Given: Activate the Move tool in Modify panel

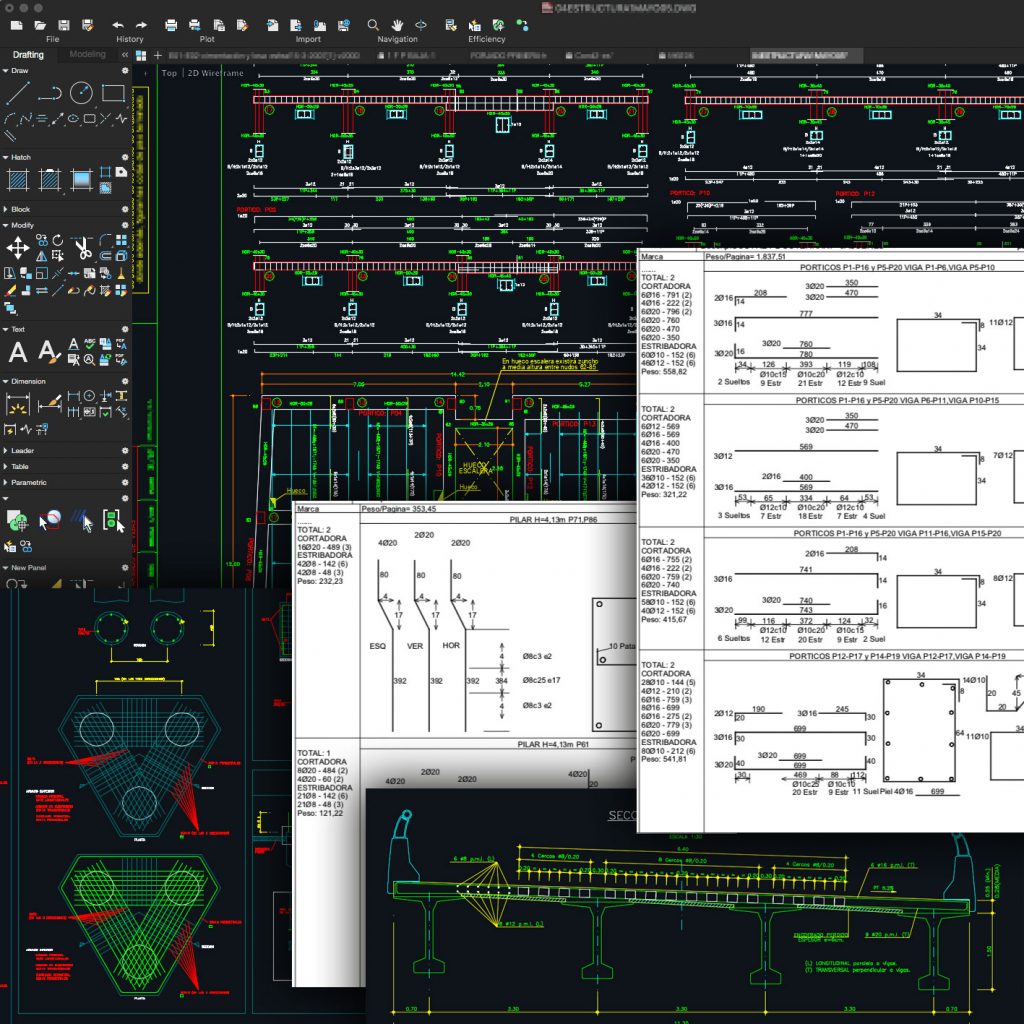Looking at the screenshot, I should tap(17, 248).
